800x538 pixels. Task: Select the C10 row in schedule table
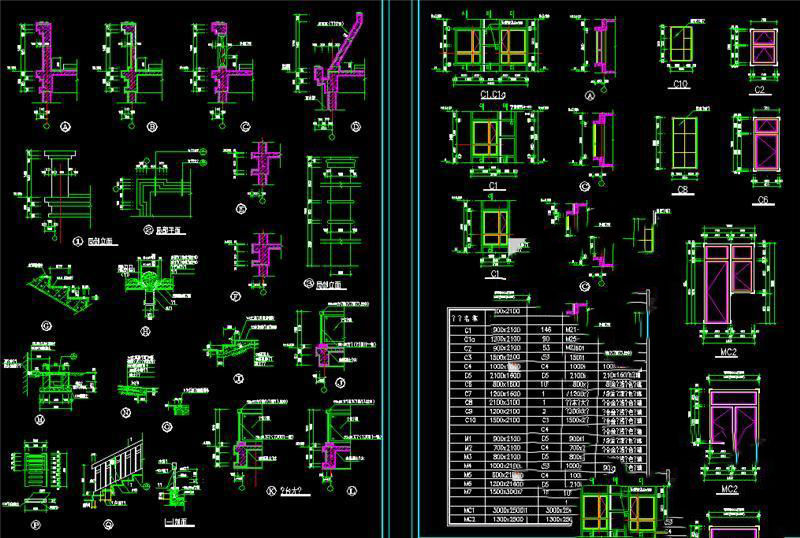tap(468, 422)
